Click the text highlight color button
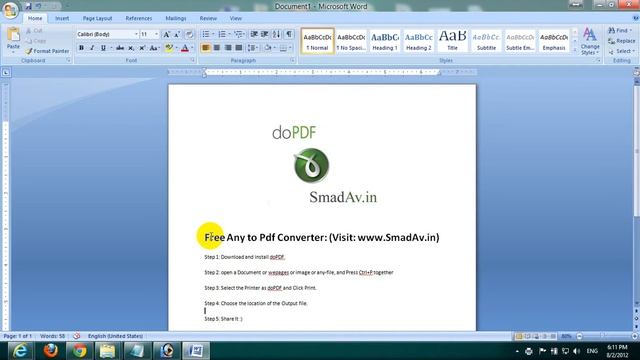Screen dimensions: 640x360 (169, 48)
